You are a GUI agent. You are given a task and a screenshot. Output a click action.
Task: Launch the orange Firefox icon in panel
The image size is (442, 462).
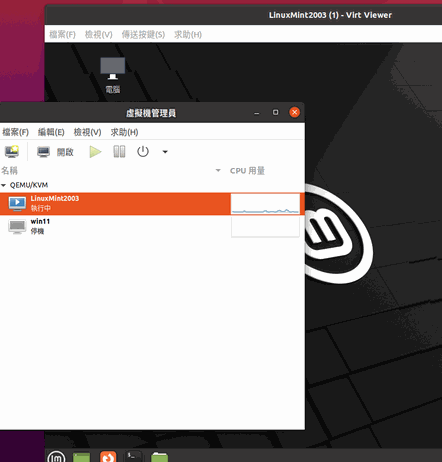click(x=108, y=456)
